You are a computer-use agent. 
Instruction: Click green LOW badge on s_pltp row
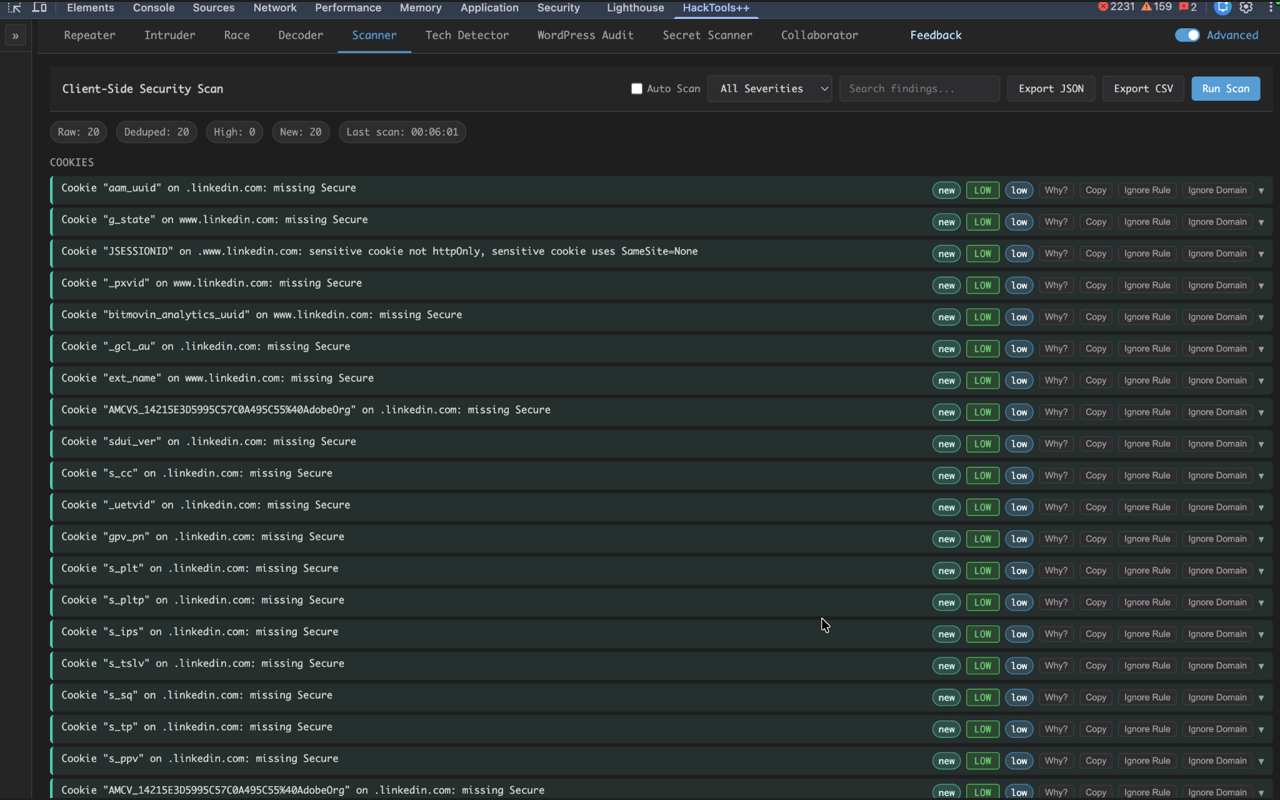tap(983, 602)
